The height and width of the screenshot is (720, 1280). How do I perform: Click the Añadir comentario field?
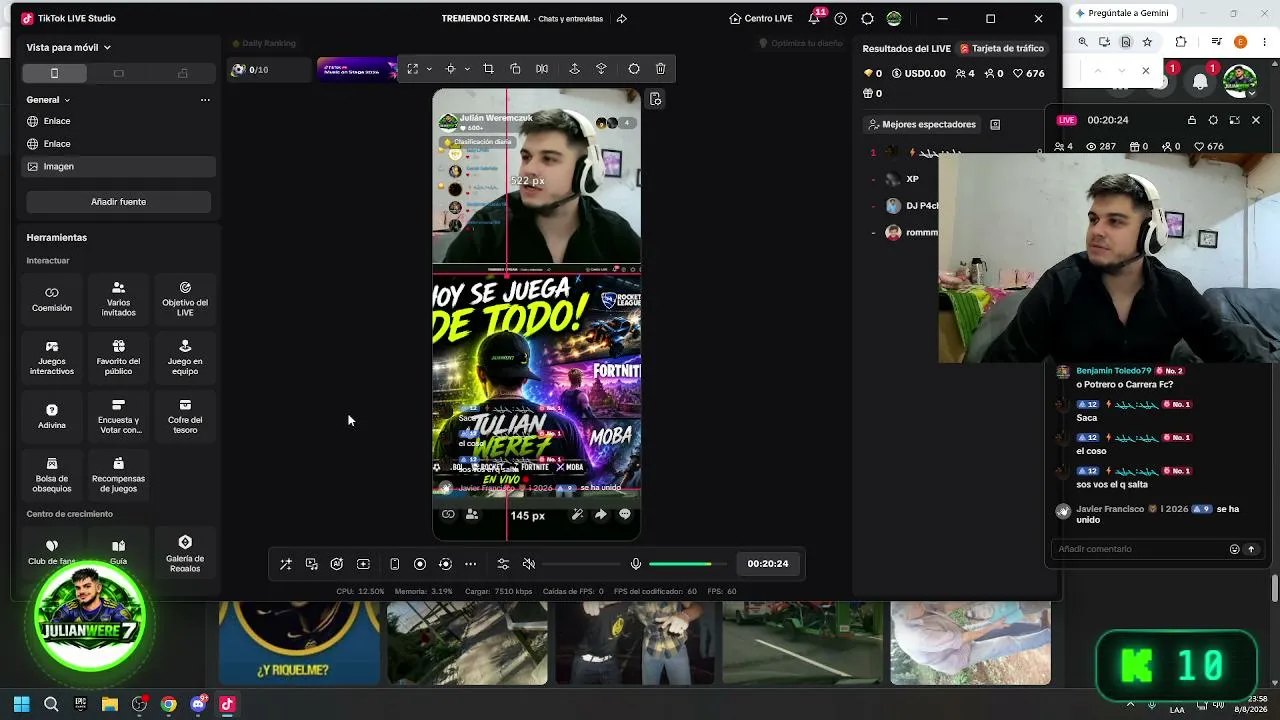(1141, 549)
